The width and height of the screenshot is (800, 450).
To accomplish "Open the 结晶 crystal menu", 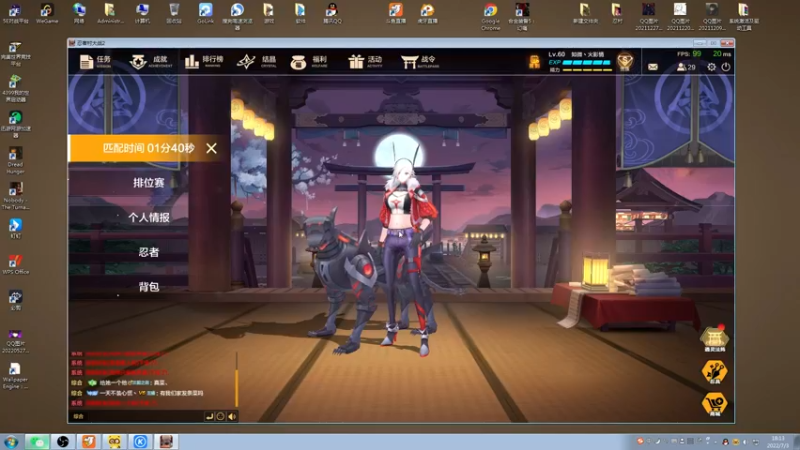I will (x=257, y=62).
